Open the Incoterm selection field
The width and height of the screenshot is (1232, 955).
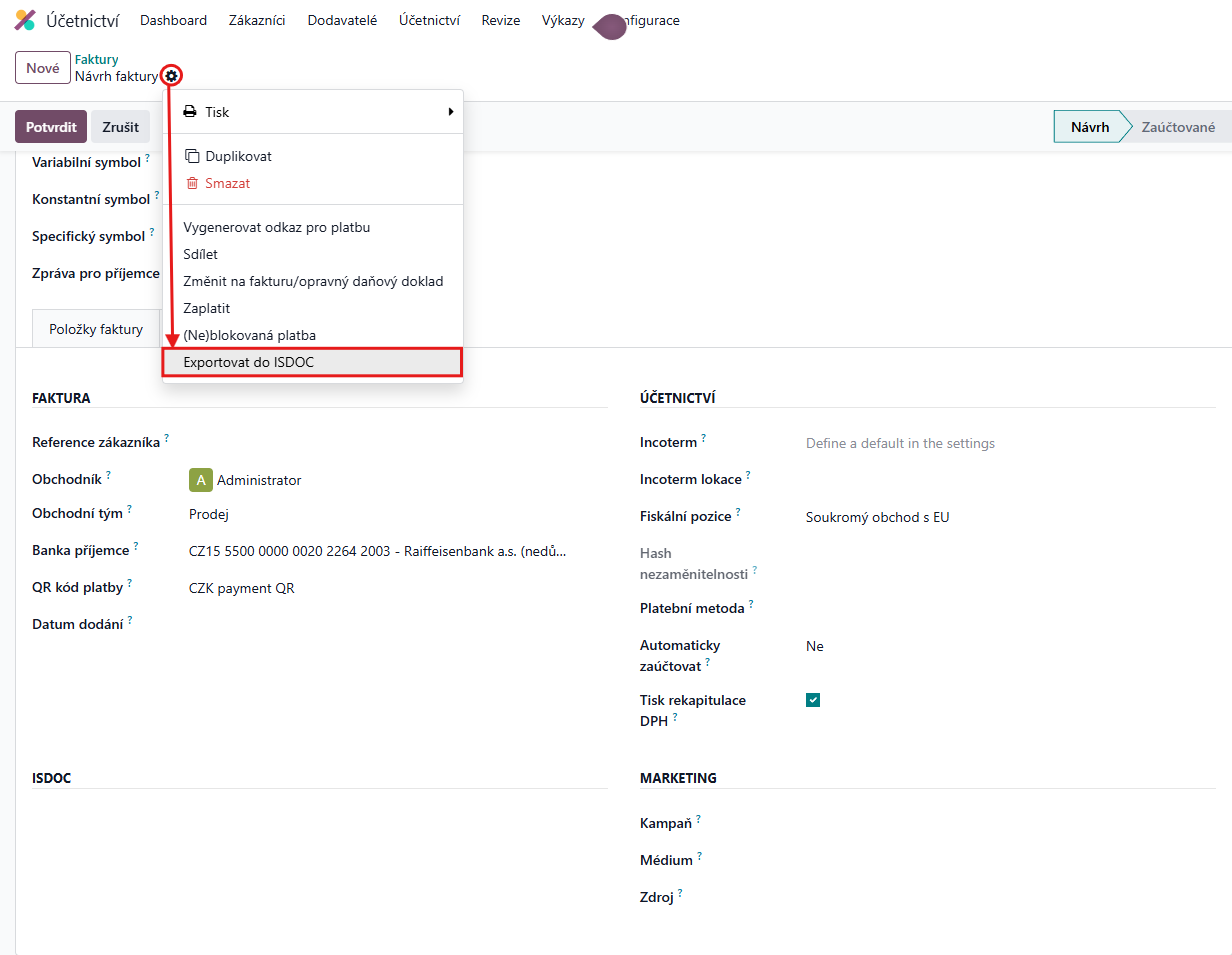tap(1011, 443)
